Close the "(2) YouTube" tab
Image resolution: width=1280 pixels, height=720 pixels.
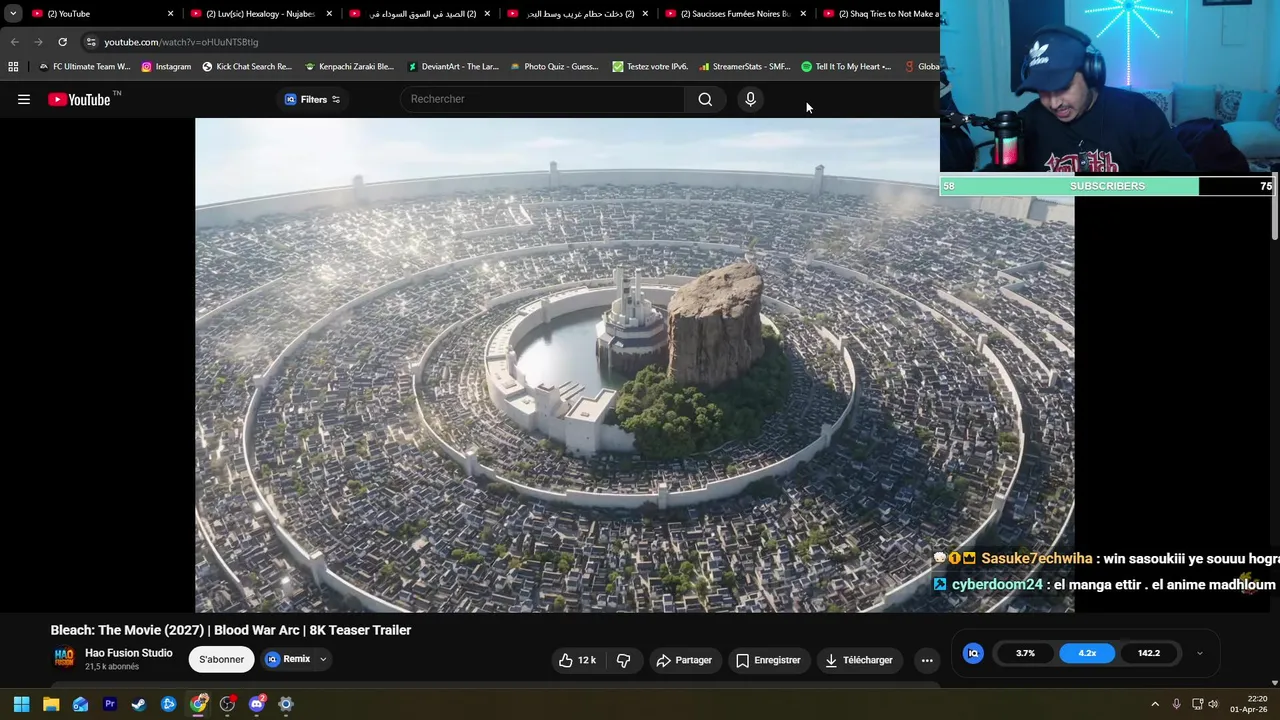pyautogui.click(x=170, y=14)
